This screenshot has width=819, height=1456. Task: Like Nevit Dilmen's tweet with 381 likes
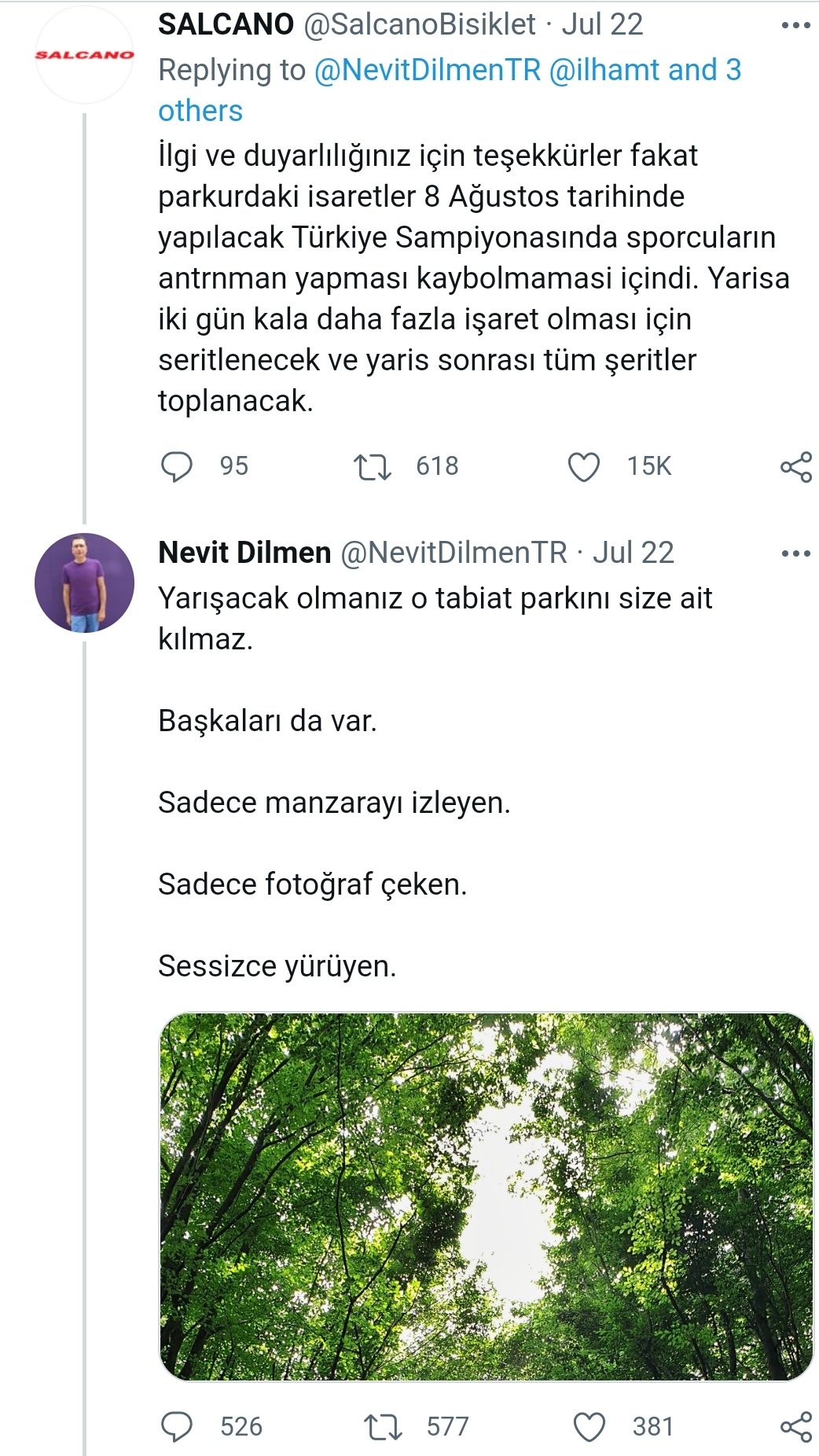point(589,1427)
